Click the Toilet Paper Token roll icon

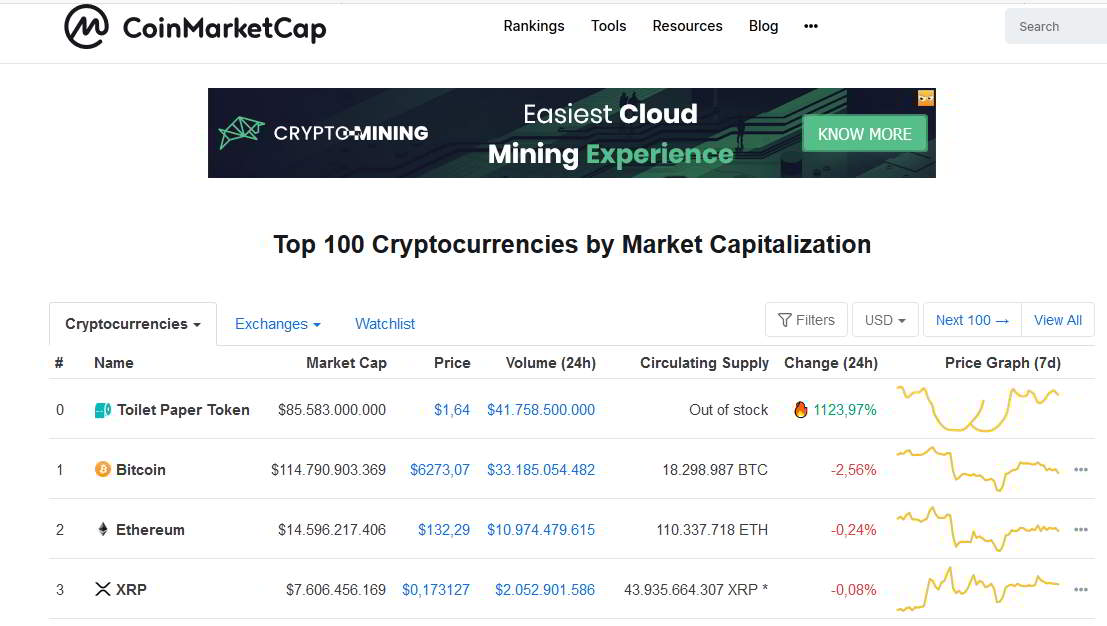(x=102, y=410)
